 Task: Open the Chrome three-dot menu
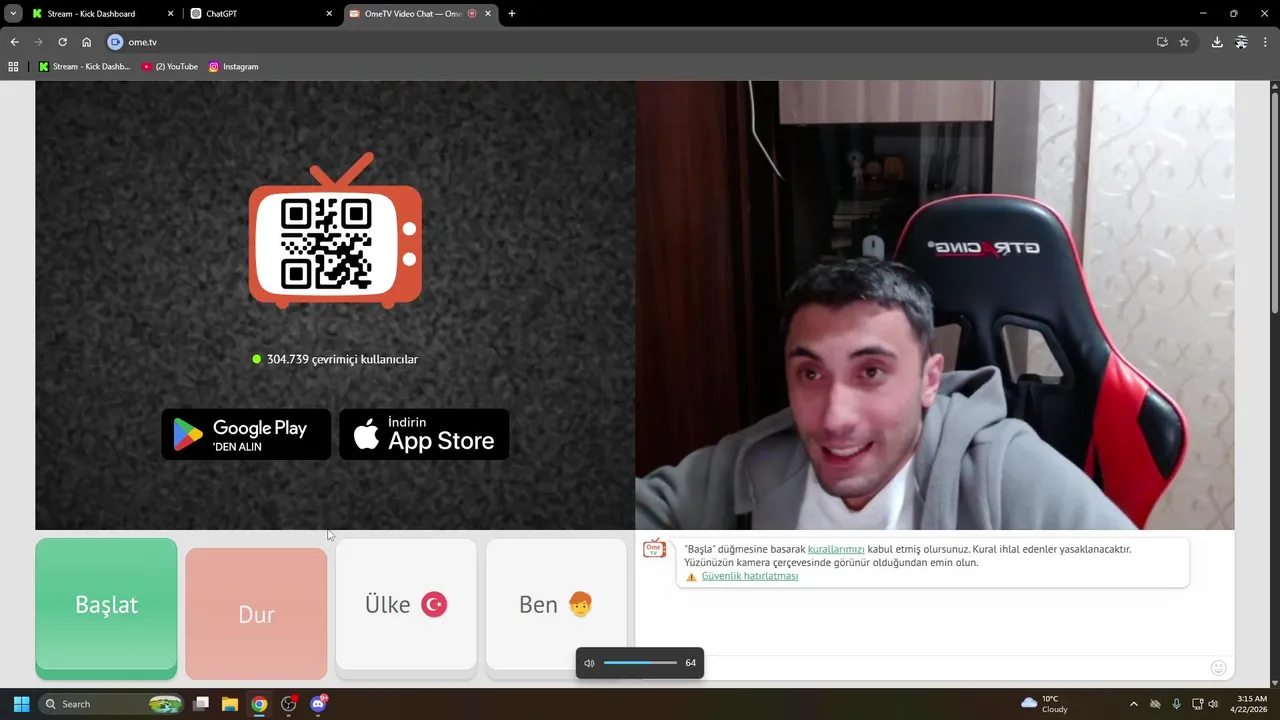point(1265,42)
